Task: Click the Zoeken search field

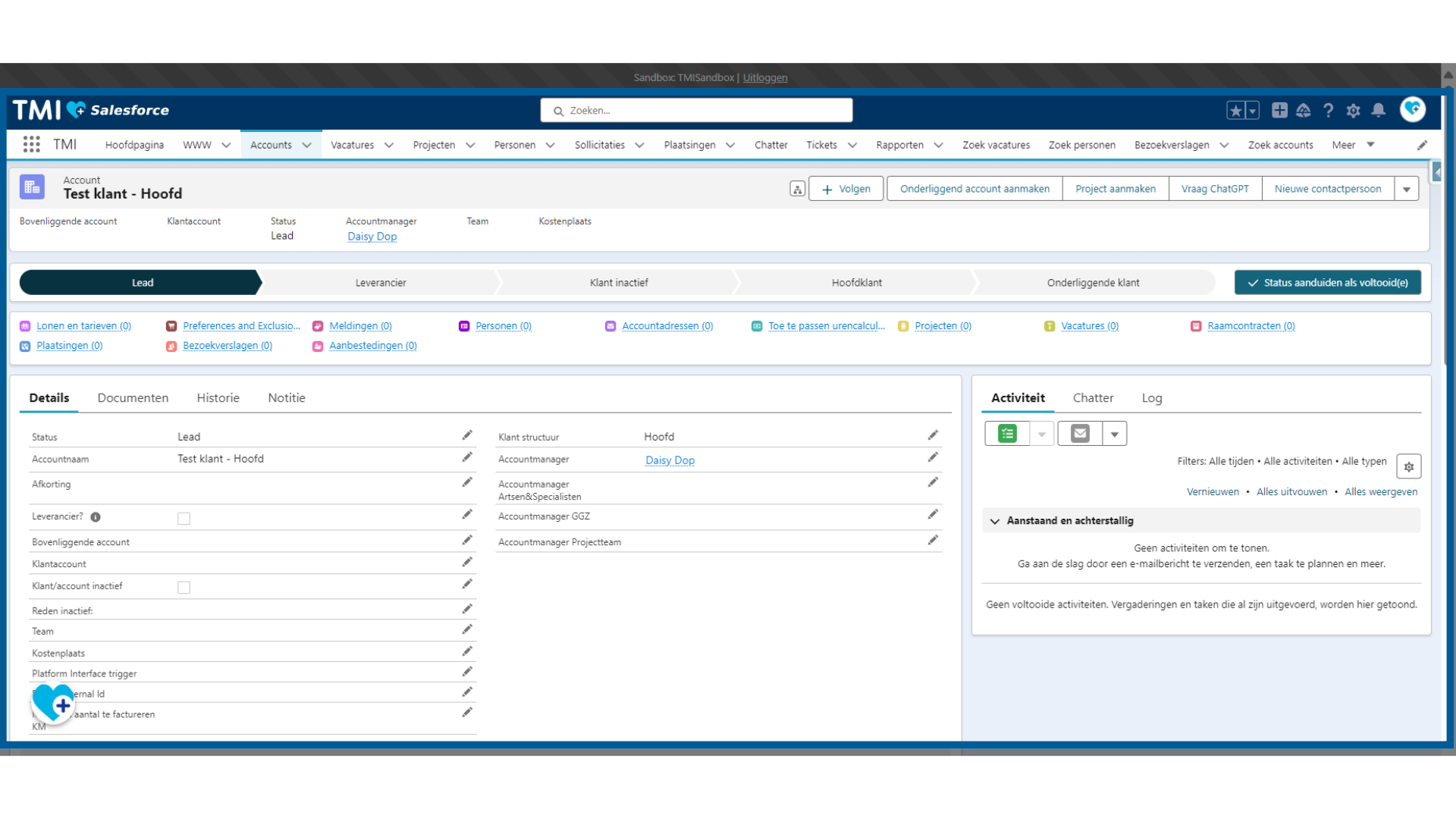Action: 696,111
